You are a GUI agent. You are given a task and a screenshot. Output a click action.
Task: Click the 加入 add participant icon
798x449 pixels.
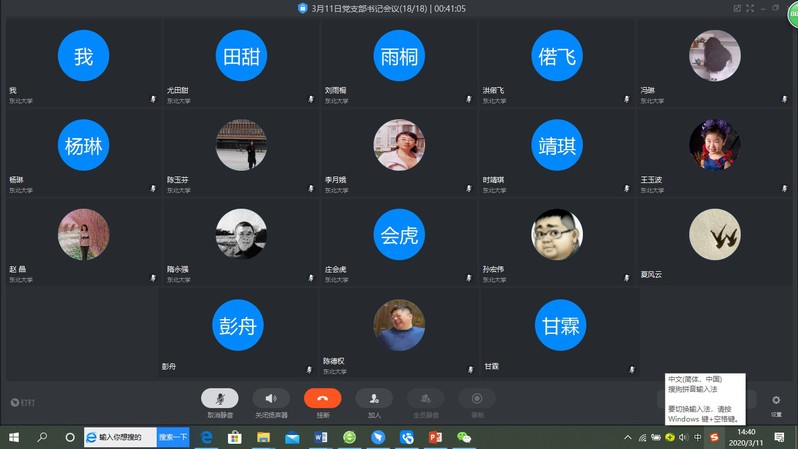coord(374,398)
